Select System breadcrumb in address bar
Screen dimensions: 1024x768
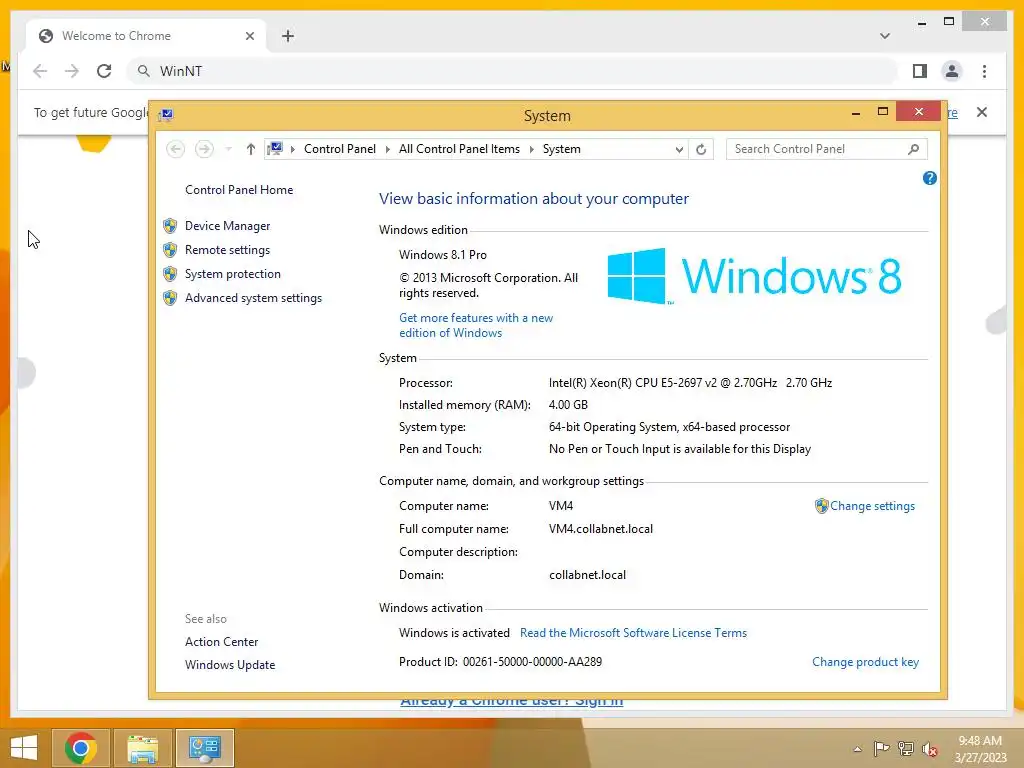click(562, 149)
